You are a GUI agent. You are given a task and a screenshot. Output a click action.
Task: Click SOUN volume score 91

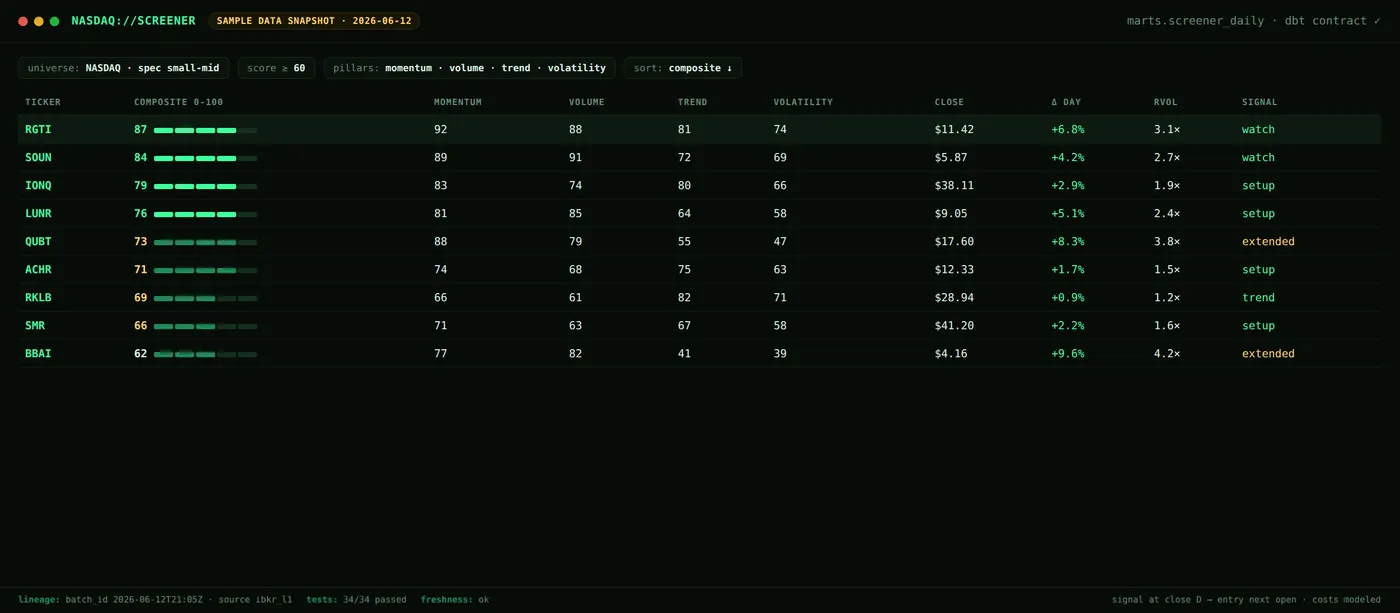(x=576, y=157)
